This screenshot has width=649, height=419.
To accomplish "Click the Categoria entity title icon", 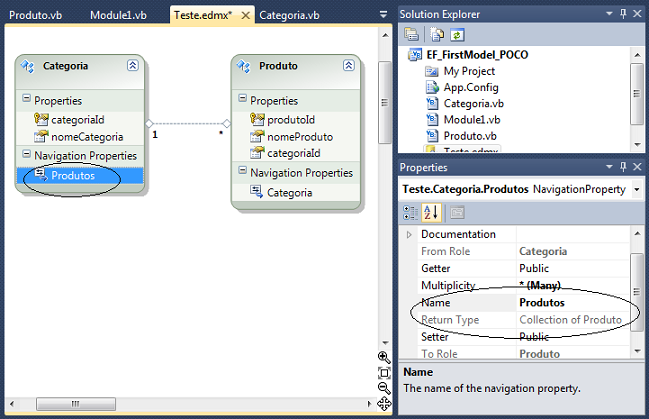I will pos(28,66).
